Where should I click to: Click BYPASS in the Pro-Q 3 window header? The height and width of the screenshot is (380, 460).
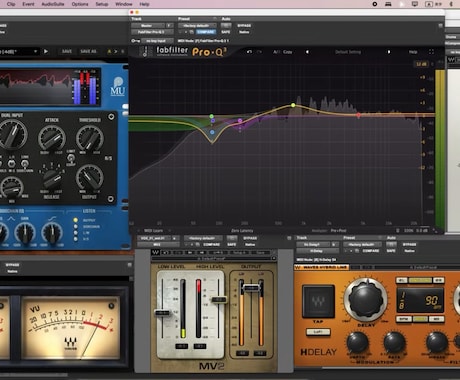pos(244,26)
